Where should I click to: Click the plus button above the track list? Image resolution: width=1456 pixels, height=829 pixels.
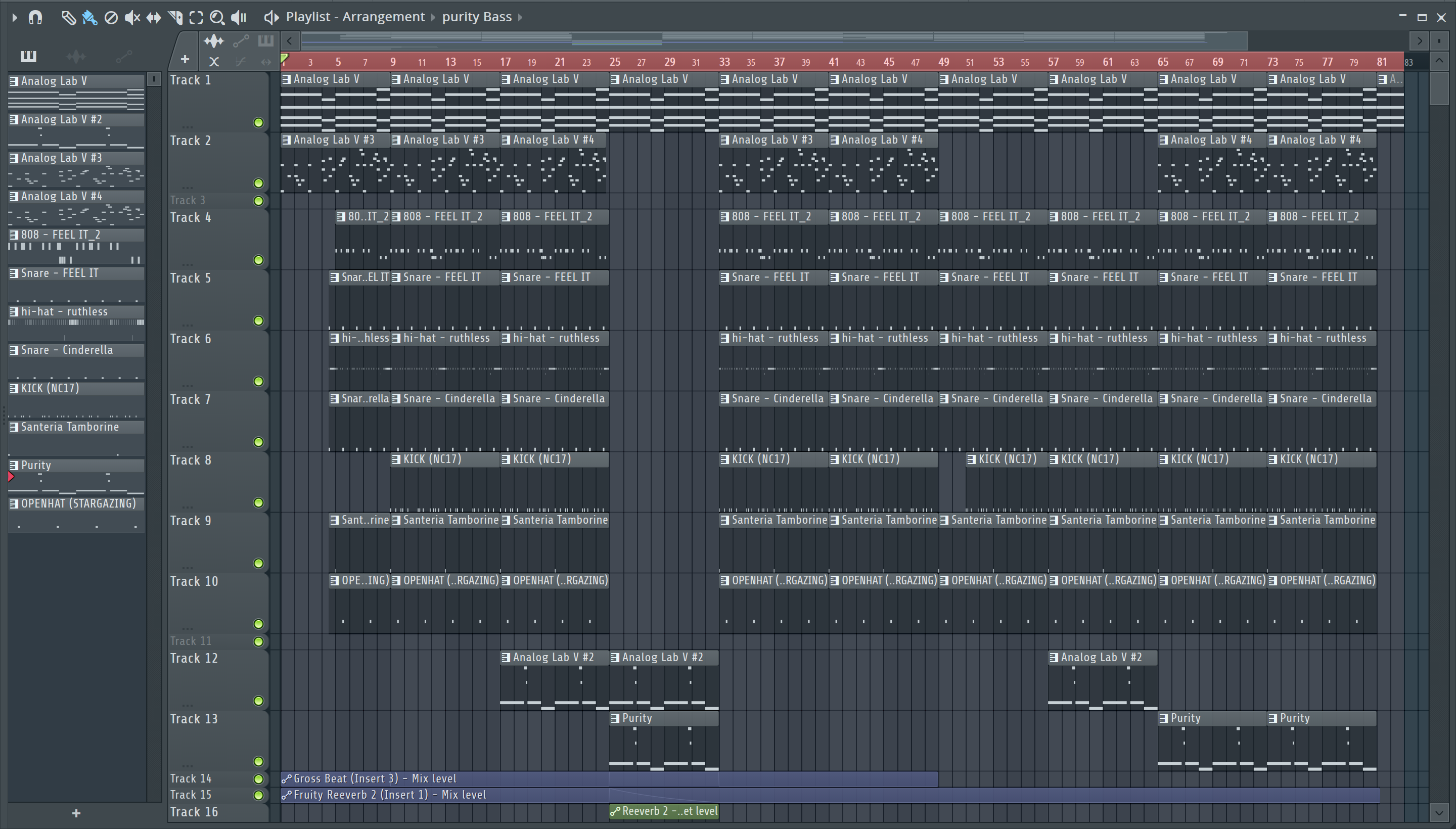(x=185, y=59)
